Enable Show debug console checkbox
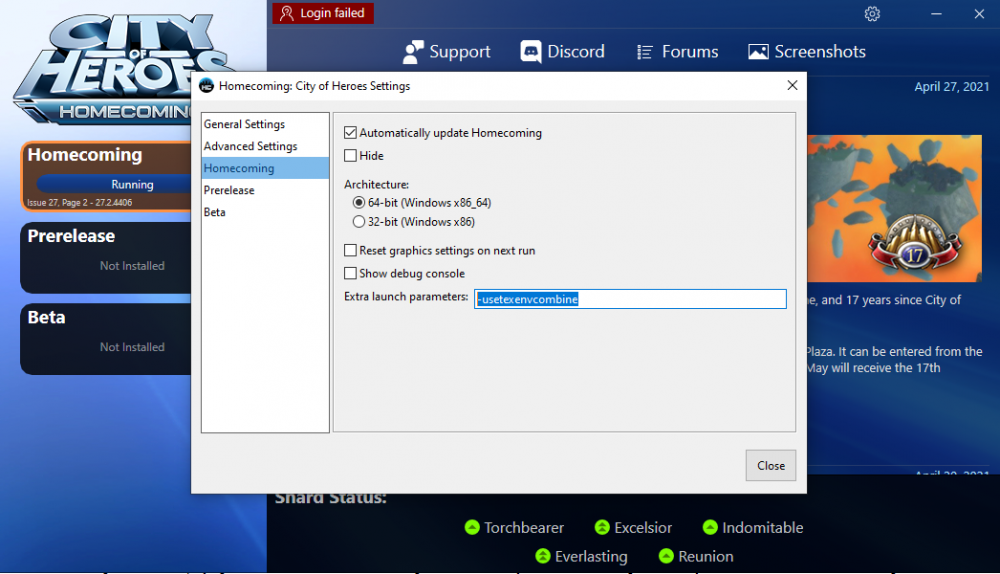1000x574 pixels. pyautogui.click(x=350, y=274)
